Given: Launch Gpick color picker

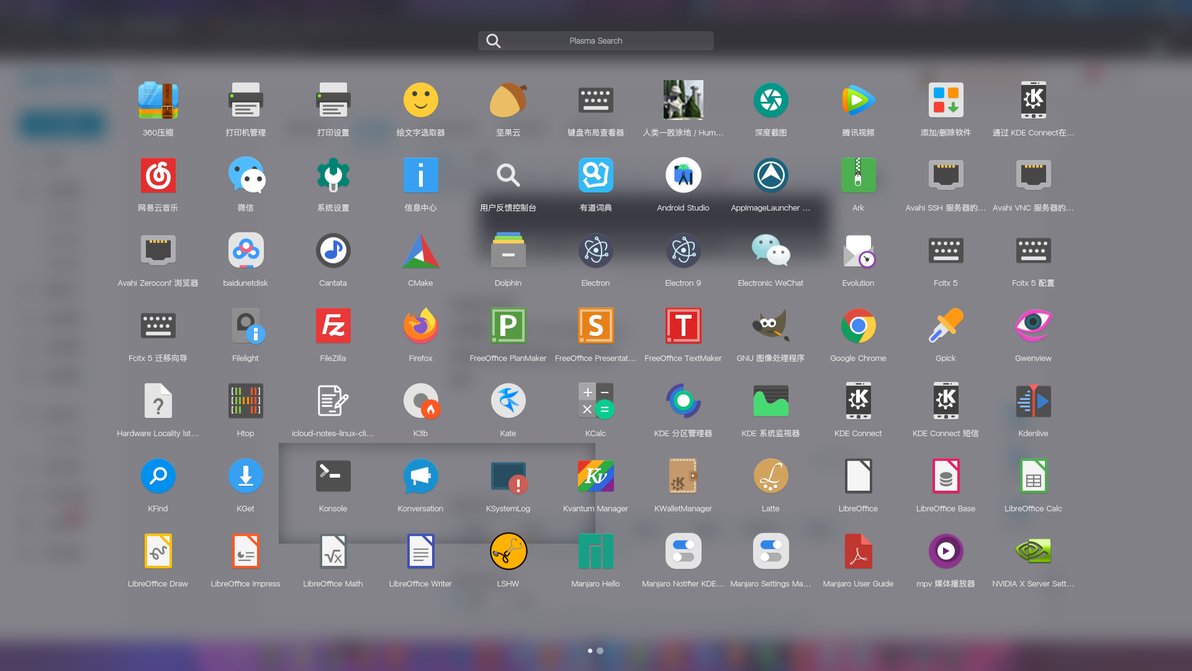Looking at the screenshot, I should click(x=946, y=326).
